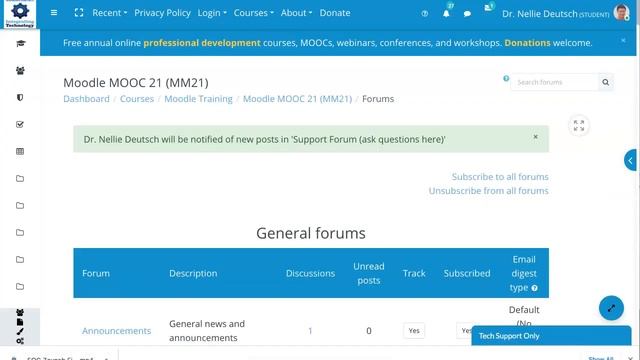640x360 pixels.
Task: Dismiss the blue announcement banner
Action: coord(623,40)
